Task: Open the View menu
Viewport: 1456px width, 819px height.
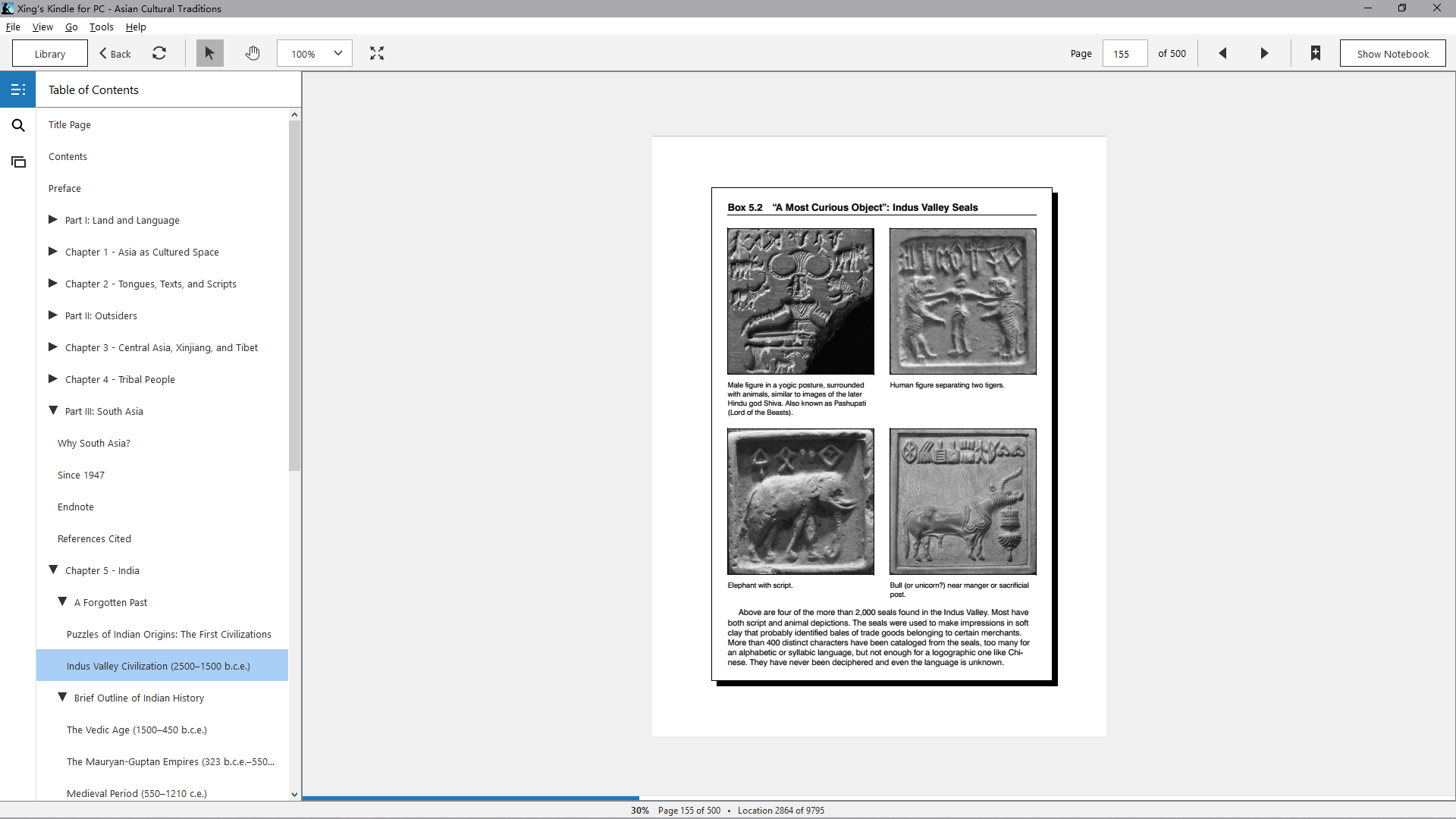Action: click(42, 27)
